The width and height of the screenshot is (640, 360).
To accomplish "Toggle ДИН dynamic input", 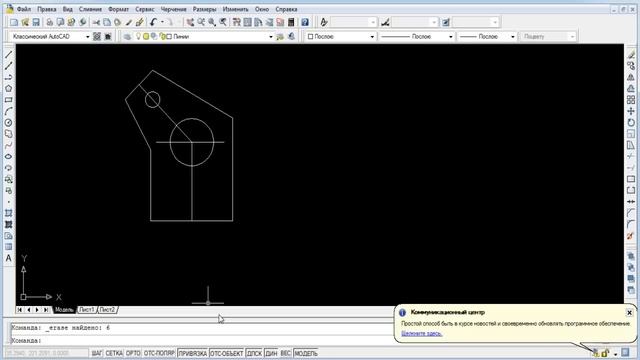I will [x=271, y=353].
